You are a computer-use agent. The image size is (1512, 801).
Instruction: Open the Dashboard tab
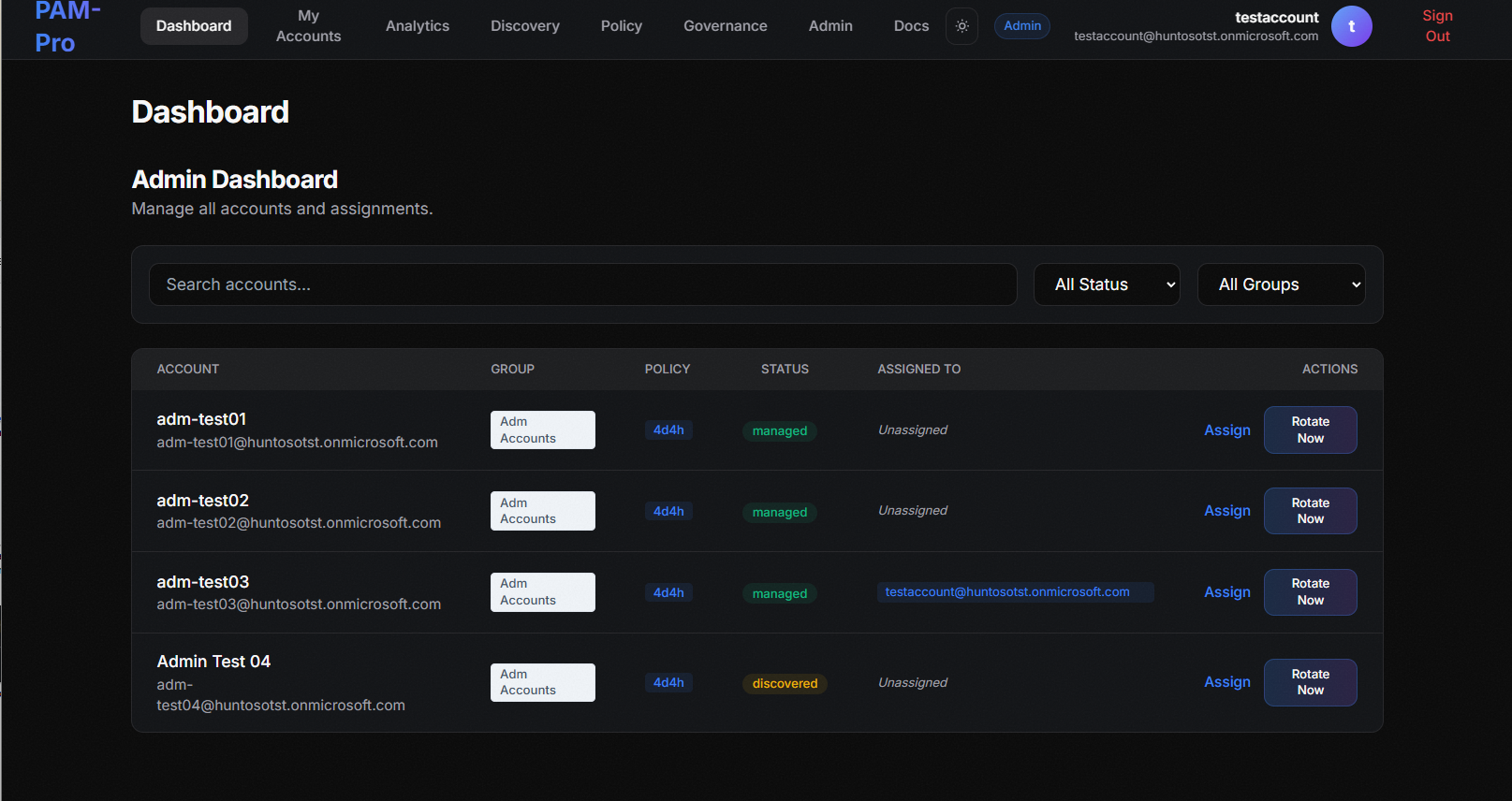point(194,26)
